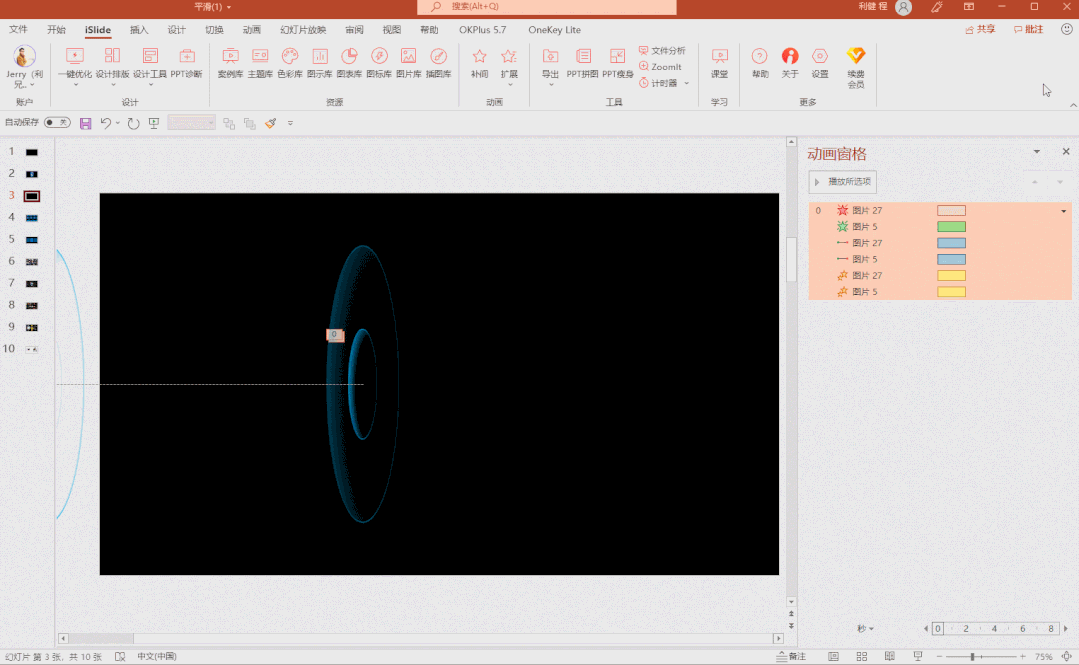Collapse the ribbon with the chevron

[x=1073, y=105]
